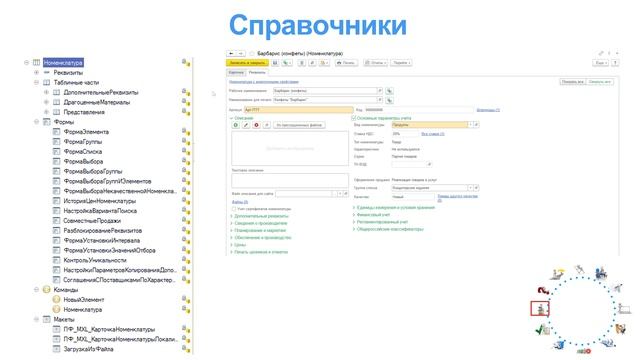Viewport: 640px width, 360px height.
Task: Expand the Финансовый учет section
Action: click(x=371, y=215)
